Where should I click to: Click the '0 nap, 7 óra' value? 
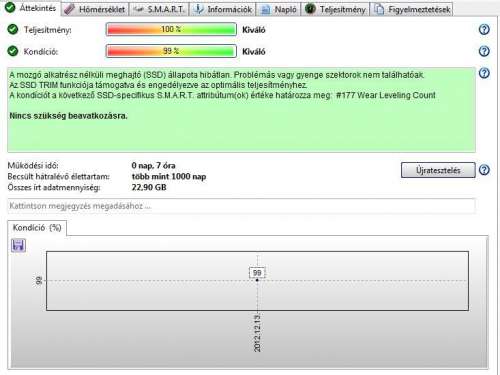click(x=153, y=165)
